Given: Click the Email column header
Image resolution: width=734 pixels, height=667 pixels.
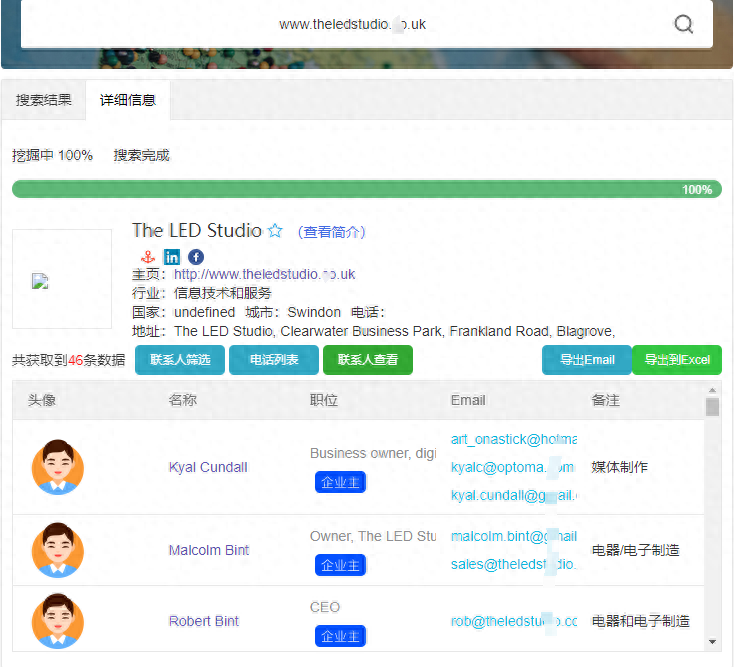Looking at the screenshot, I should (468, 400).
